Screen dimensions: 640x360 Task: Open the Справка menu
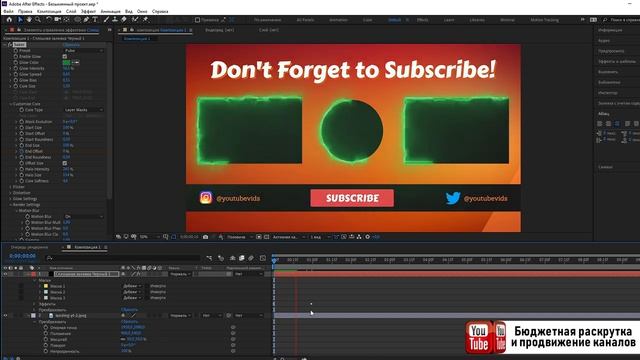point(160,11)
